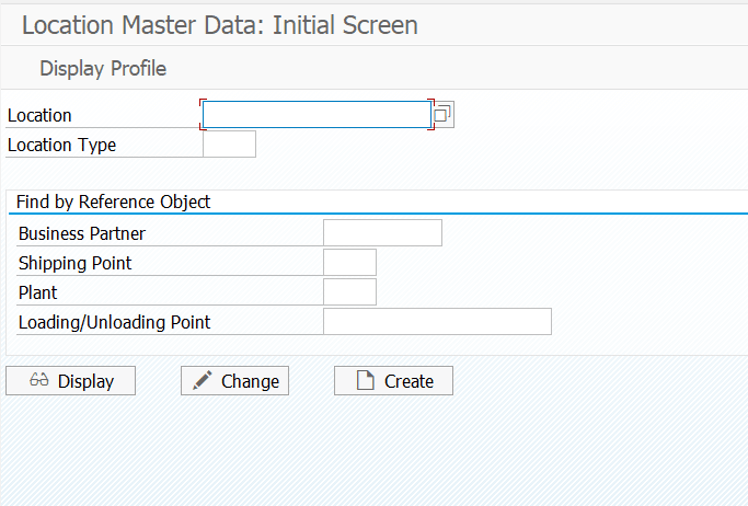The height and width of the screenshot is (506, 748).
Task: Click the Display button with glasses icon
Action: point(71,381)
